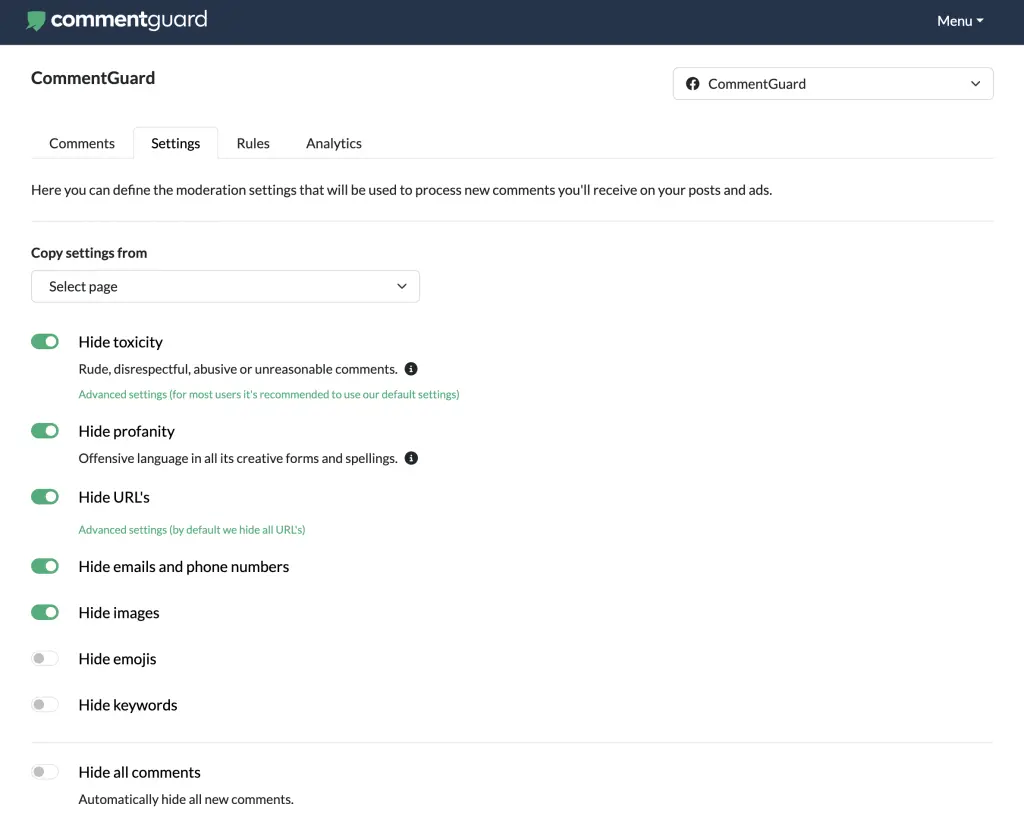Screen dimensions: 1024x826
Task: Click the info icon beside profanity description
Action: 411,458
